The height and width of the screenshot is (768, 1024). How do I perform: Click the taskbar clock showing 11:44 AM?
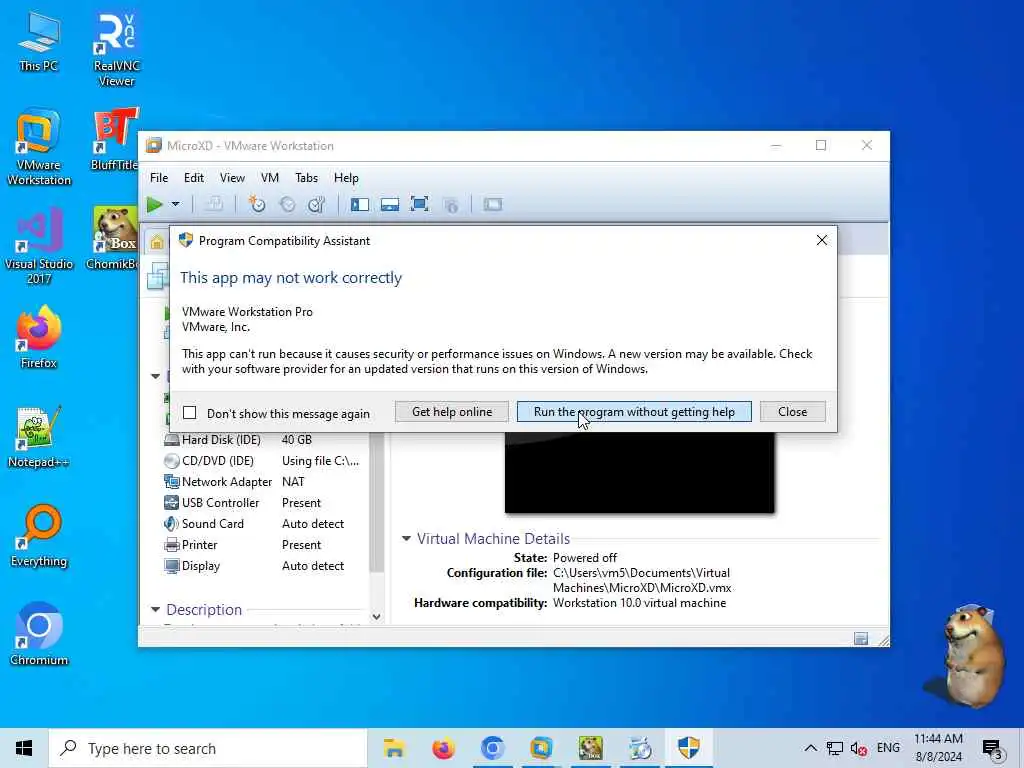[x=938, y=748]
